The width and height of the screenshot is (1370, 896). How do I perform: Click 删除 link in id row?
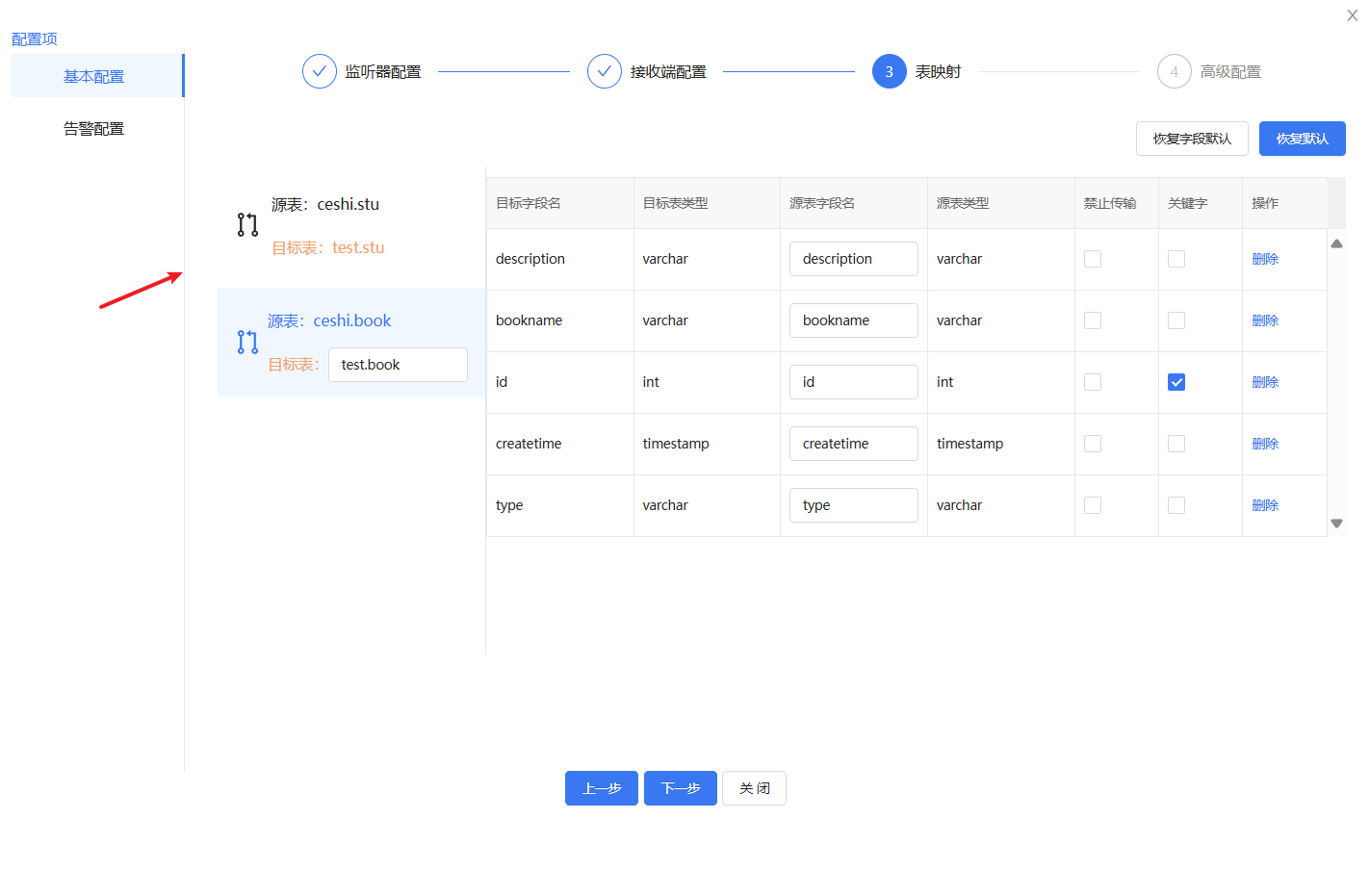coord(1265,382)
